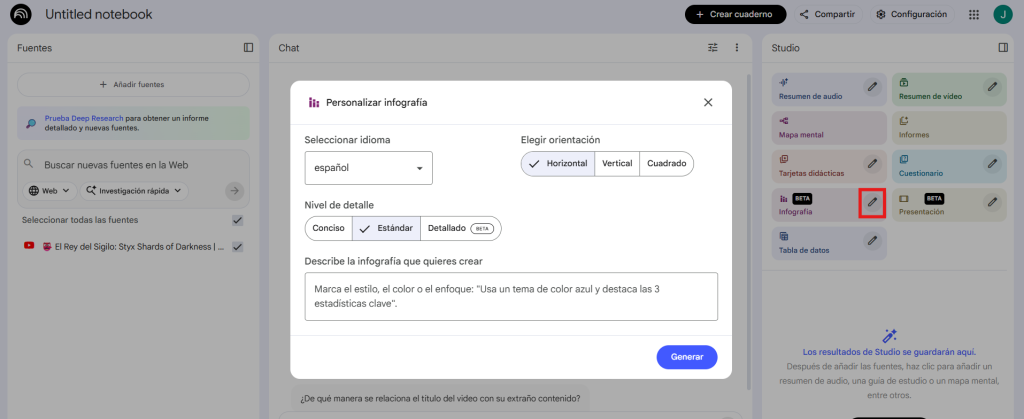Choose Conciso detail level

pos(328,228)
